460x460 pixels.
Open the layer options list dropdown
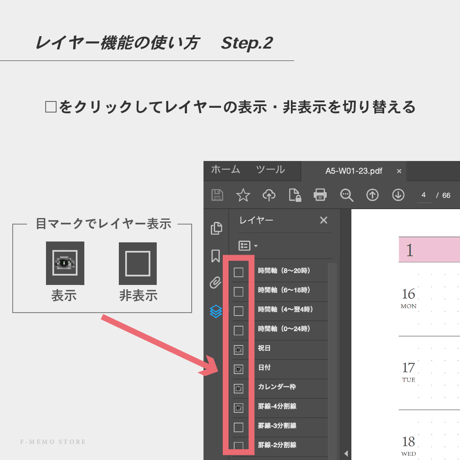[248, 246]
